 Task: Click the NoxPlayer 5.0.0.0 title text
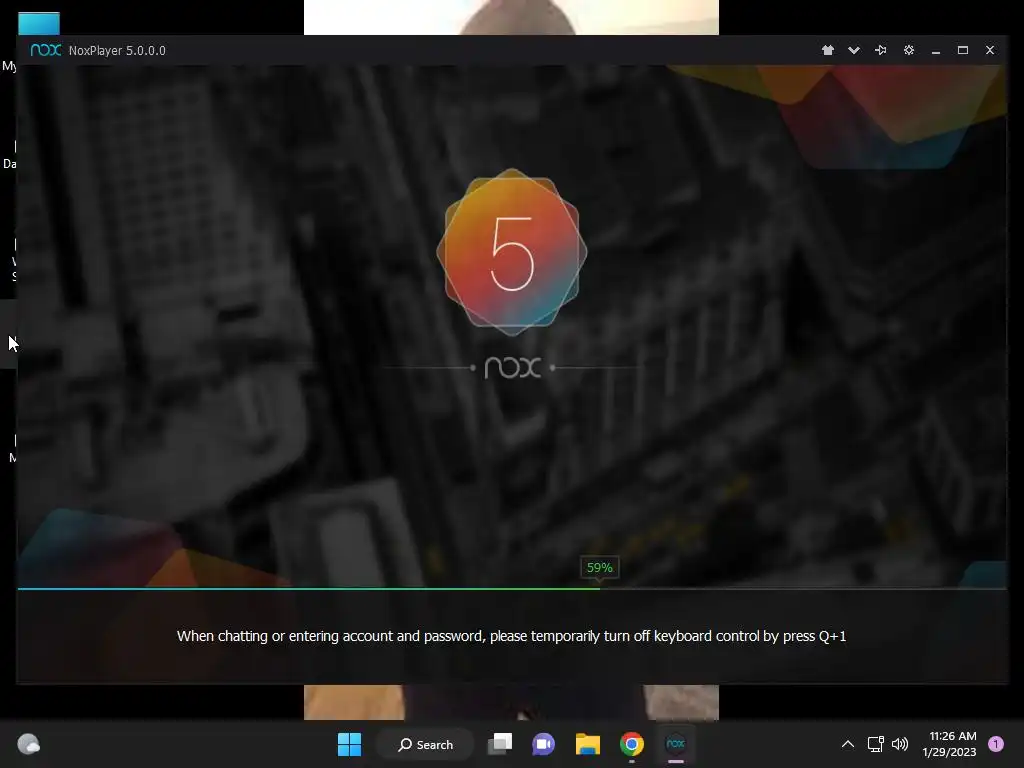[x=117, y=51]
